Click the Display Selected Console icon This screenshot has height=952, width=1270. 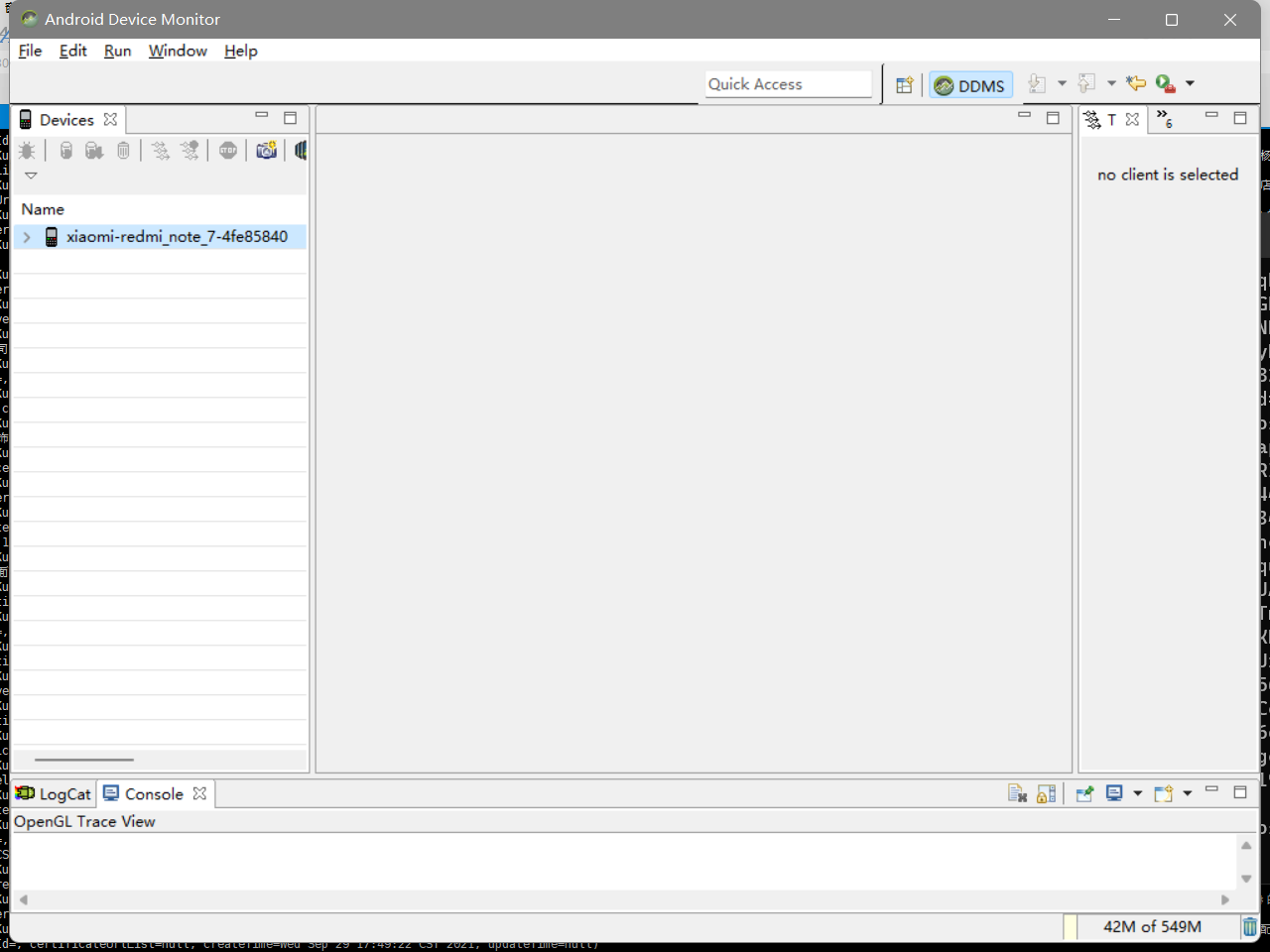tap(1114, 793)
